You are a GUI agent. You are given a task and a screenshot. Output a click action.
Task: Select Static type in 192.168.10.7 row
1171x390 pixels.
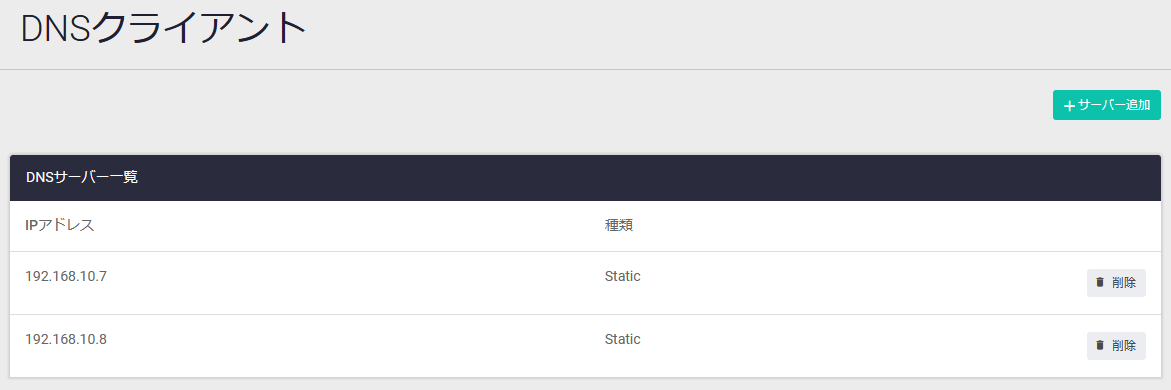coord(622,276)
